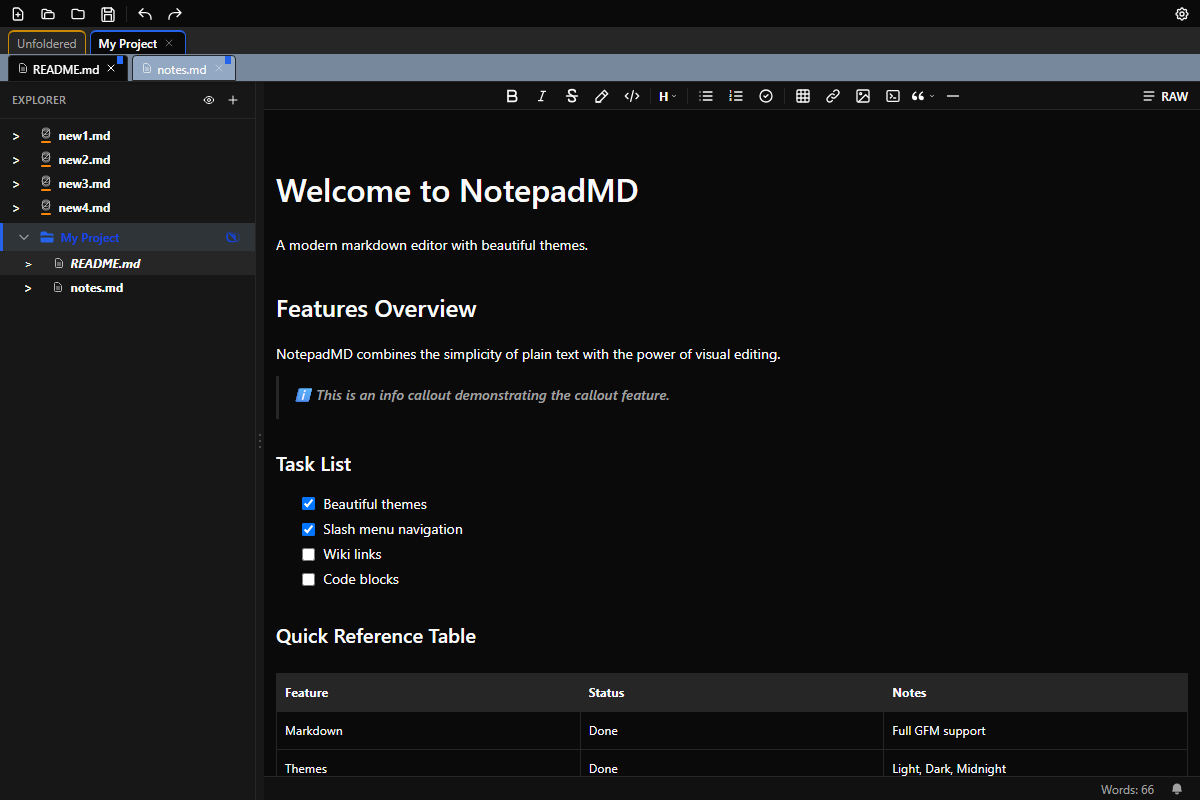Add a hyperlink with the link icon
This screenshot has width=1200, height=800.
pos(832,95)
